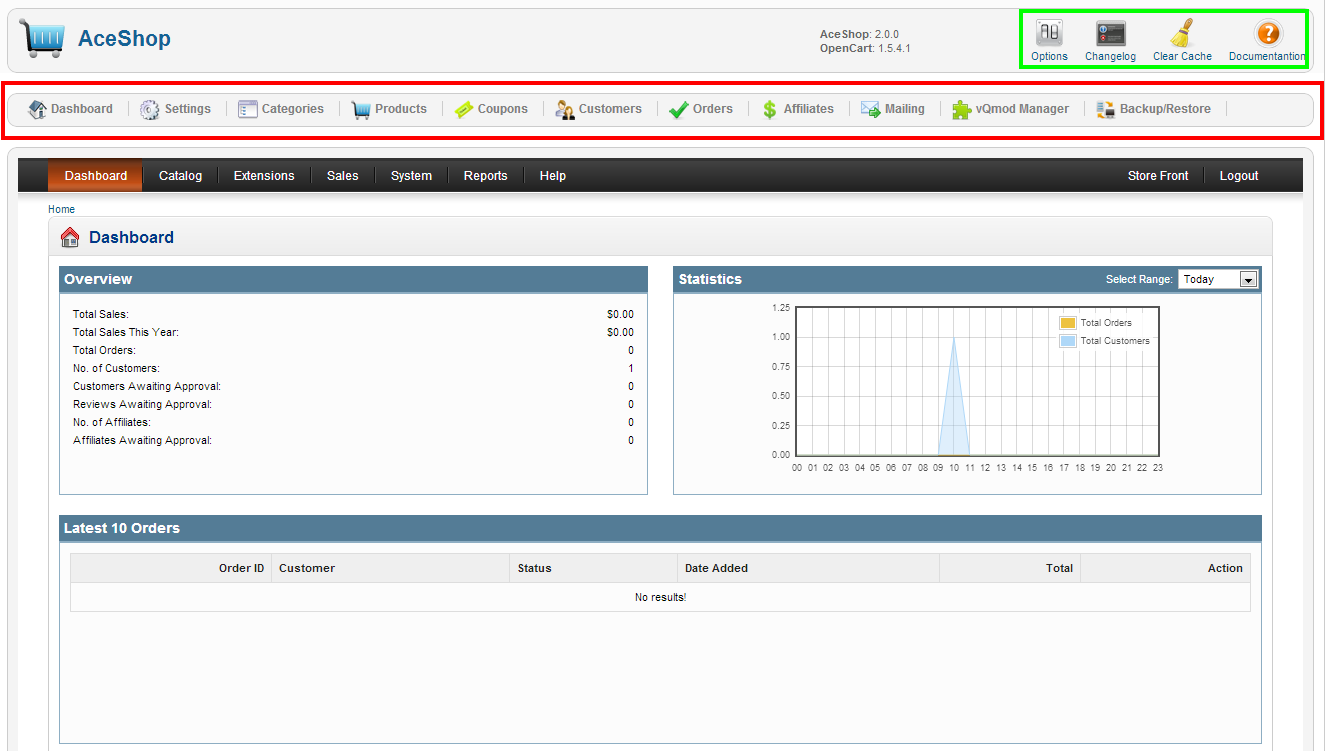Click the Customers people icon
Image resolution: width=1327 pixels, height=751 pixels.
[x=565, y=109]
